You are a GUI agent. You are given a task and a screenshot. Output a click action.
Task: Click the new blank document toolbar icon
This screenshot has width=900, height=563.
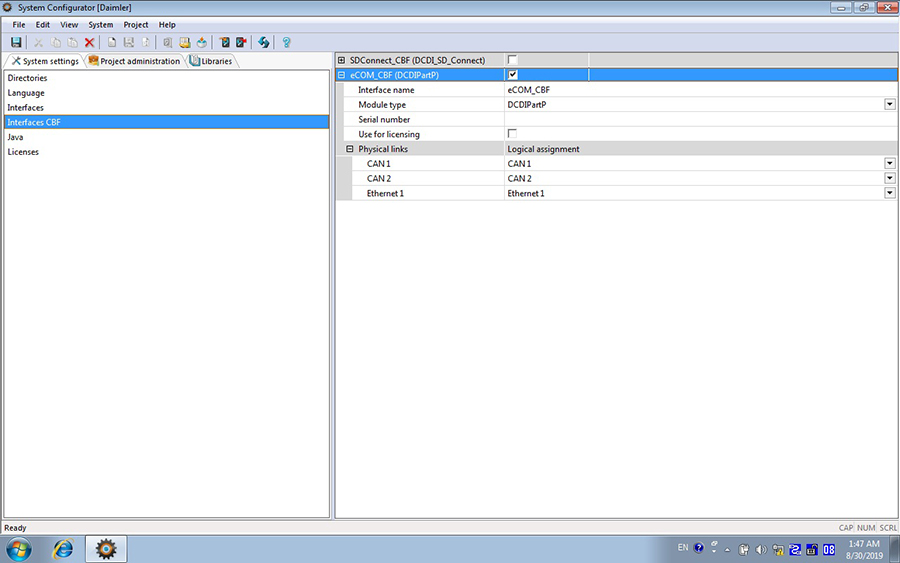(112, 42)
